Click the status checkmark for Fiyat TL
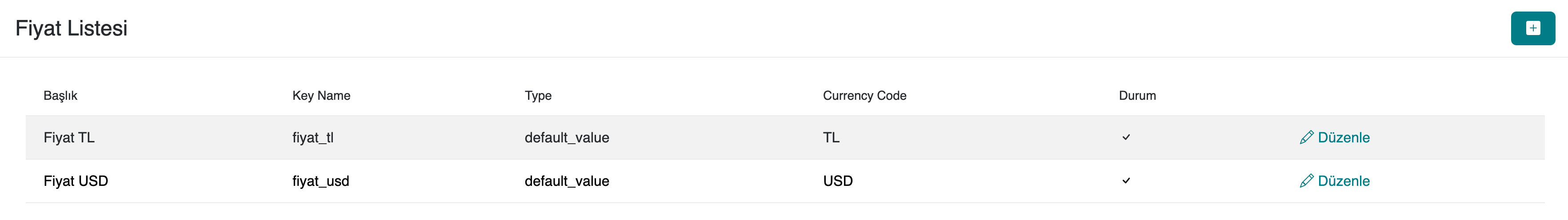Screen dimensions: 1568x220 click(x=1125, y=137)
